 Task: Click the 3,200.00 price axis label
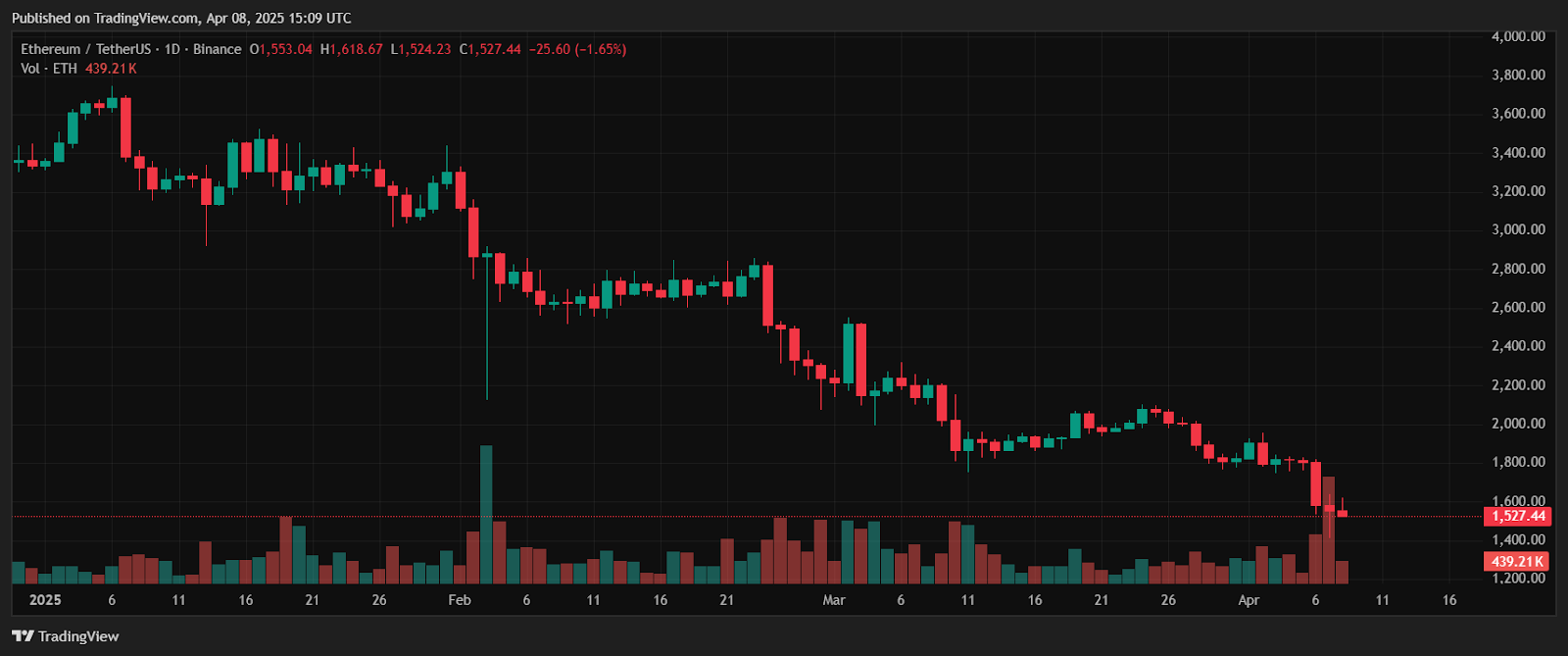1518,191
